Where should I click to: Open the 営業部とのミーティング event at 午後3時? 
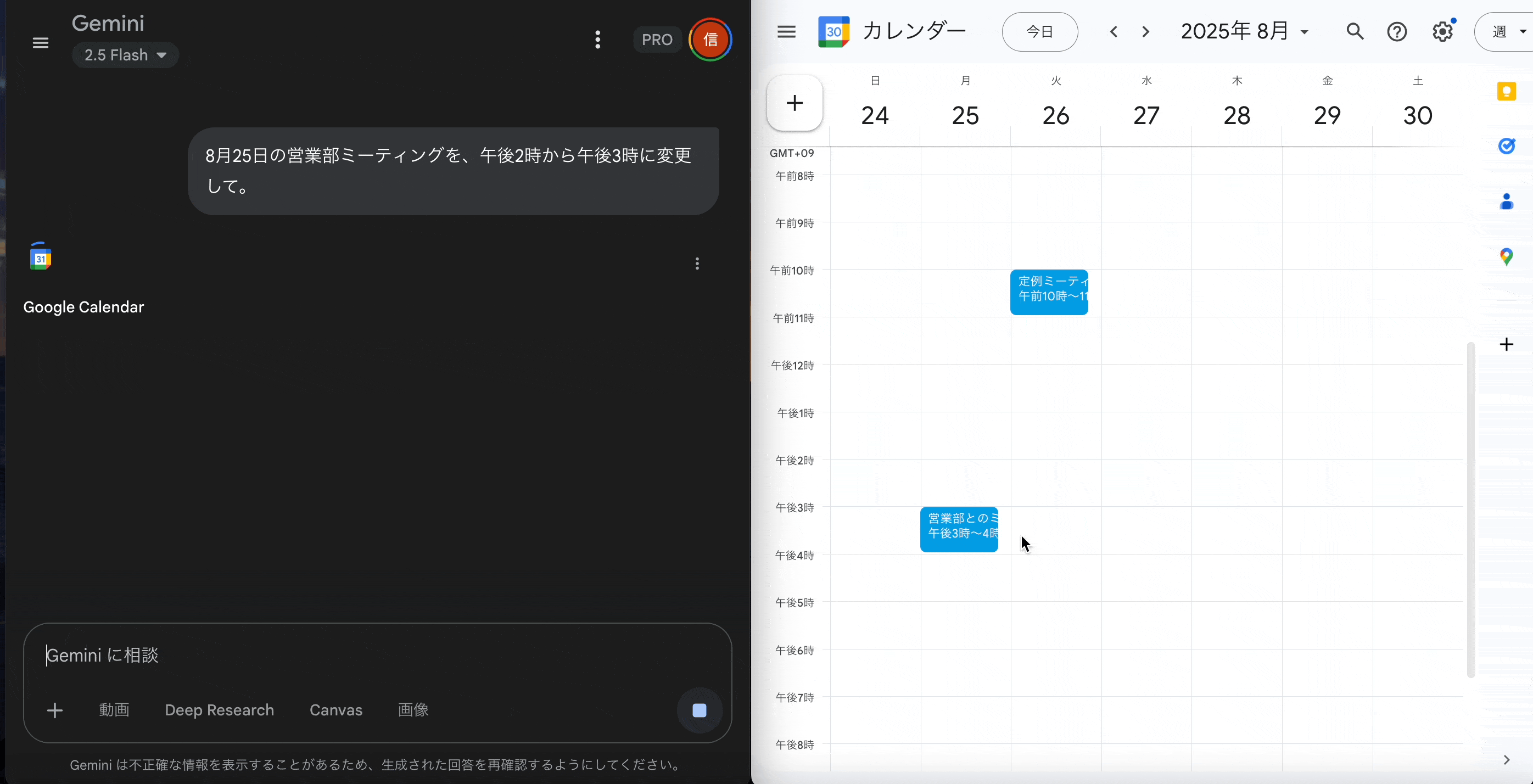click(959, 529)
